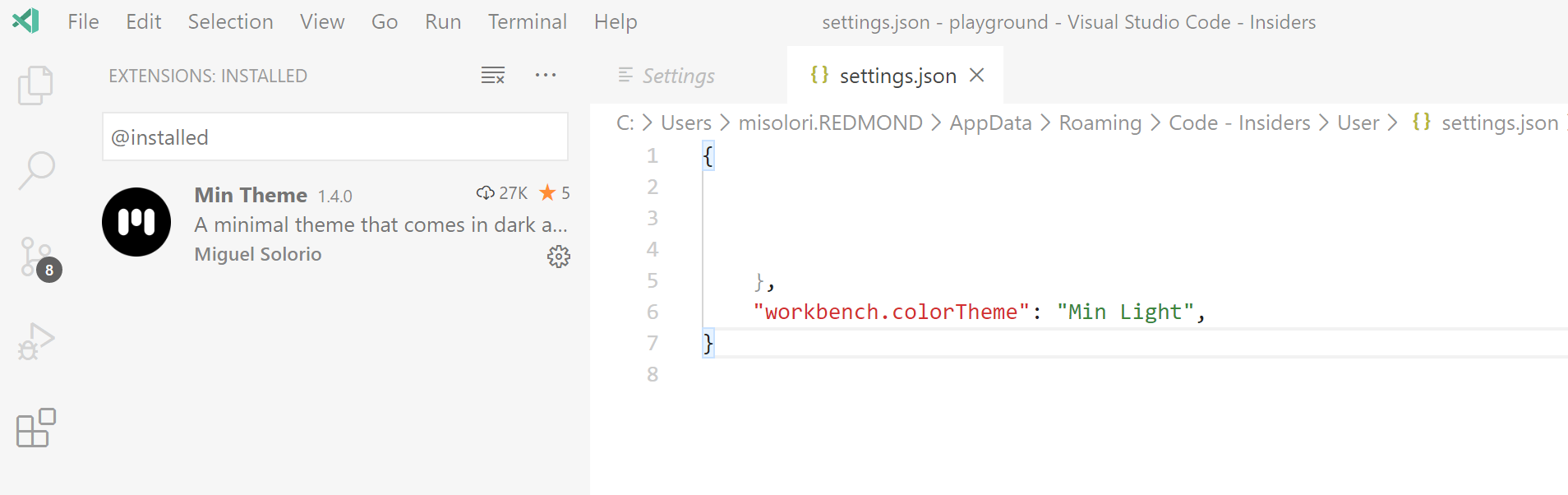Place cursor at closing brace on line 7
This screenshot has width=1568, height=495.
[x=708, y=343]
